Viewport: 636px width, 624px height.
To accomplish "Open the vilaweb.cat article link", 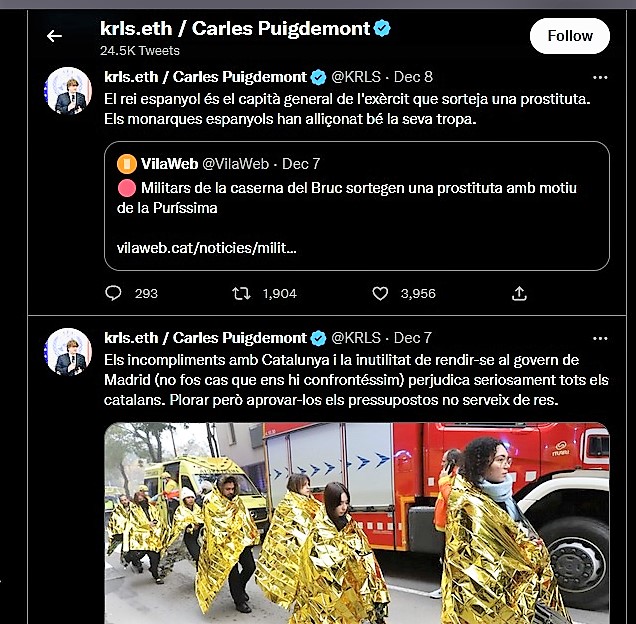I will coord(206,247).
